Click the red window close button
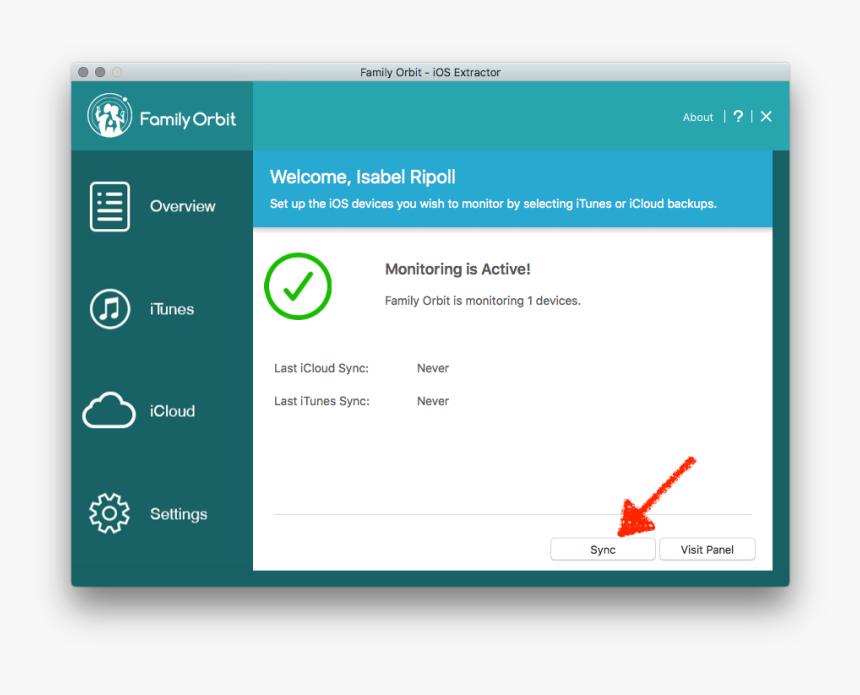 pos(83,72)
